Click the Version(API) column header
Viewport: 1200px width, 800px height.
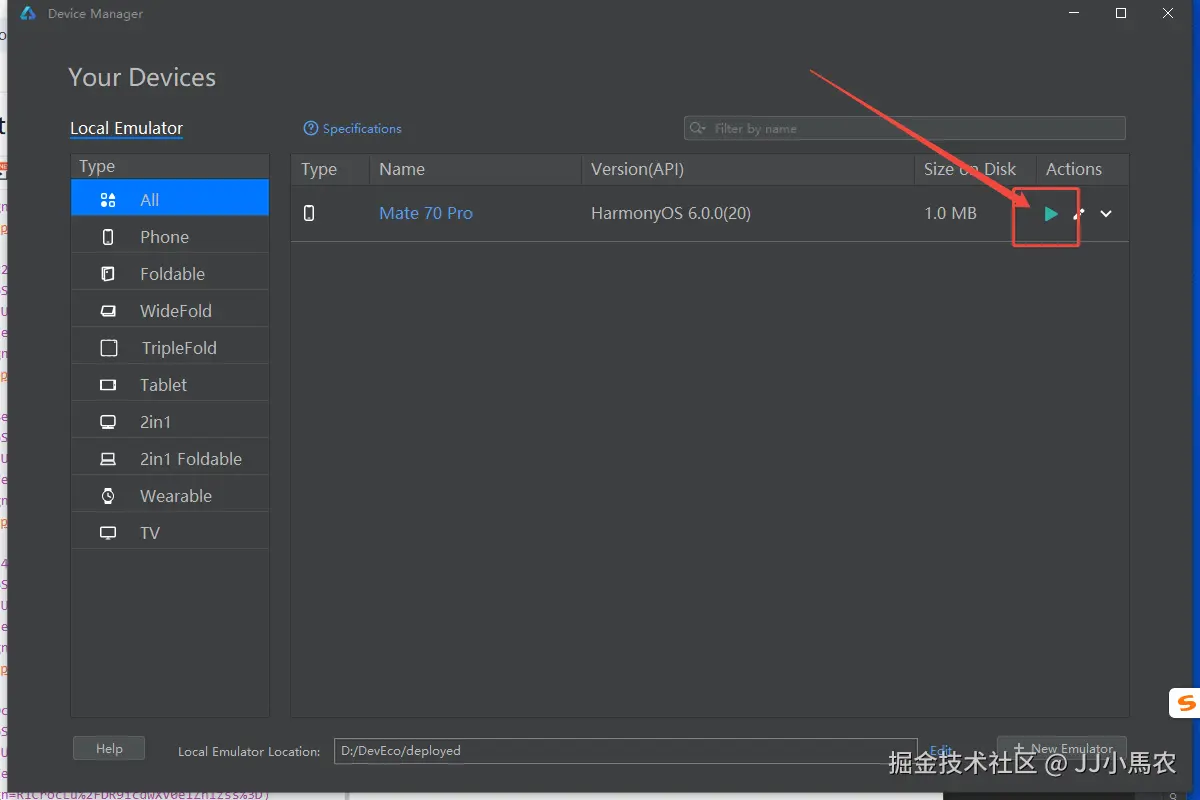(747, 169)
